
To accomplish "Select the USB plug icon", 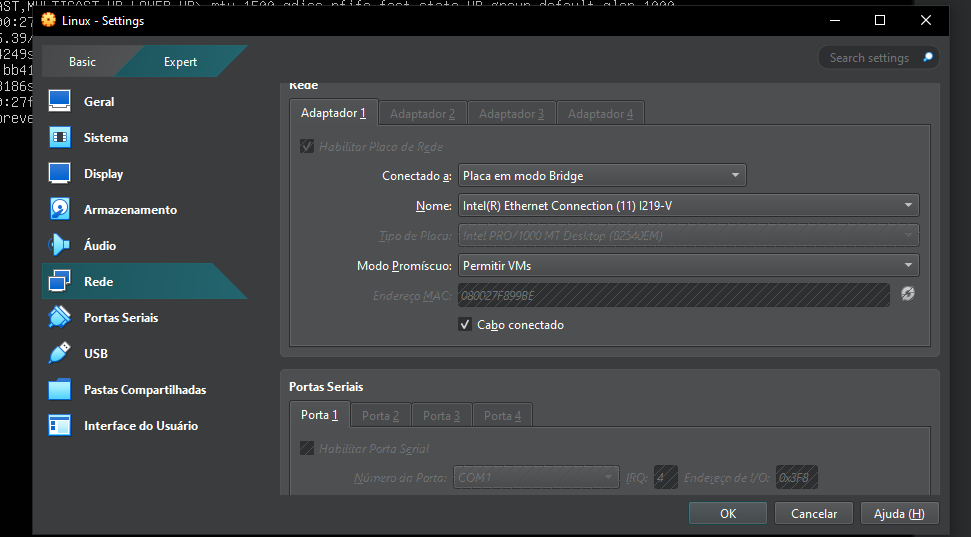I will 59,353.
